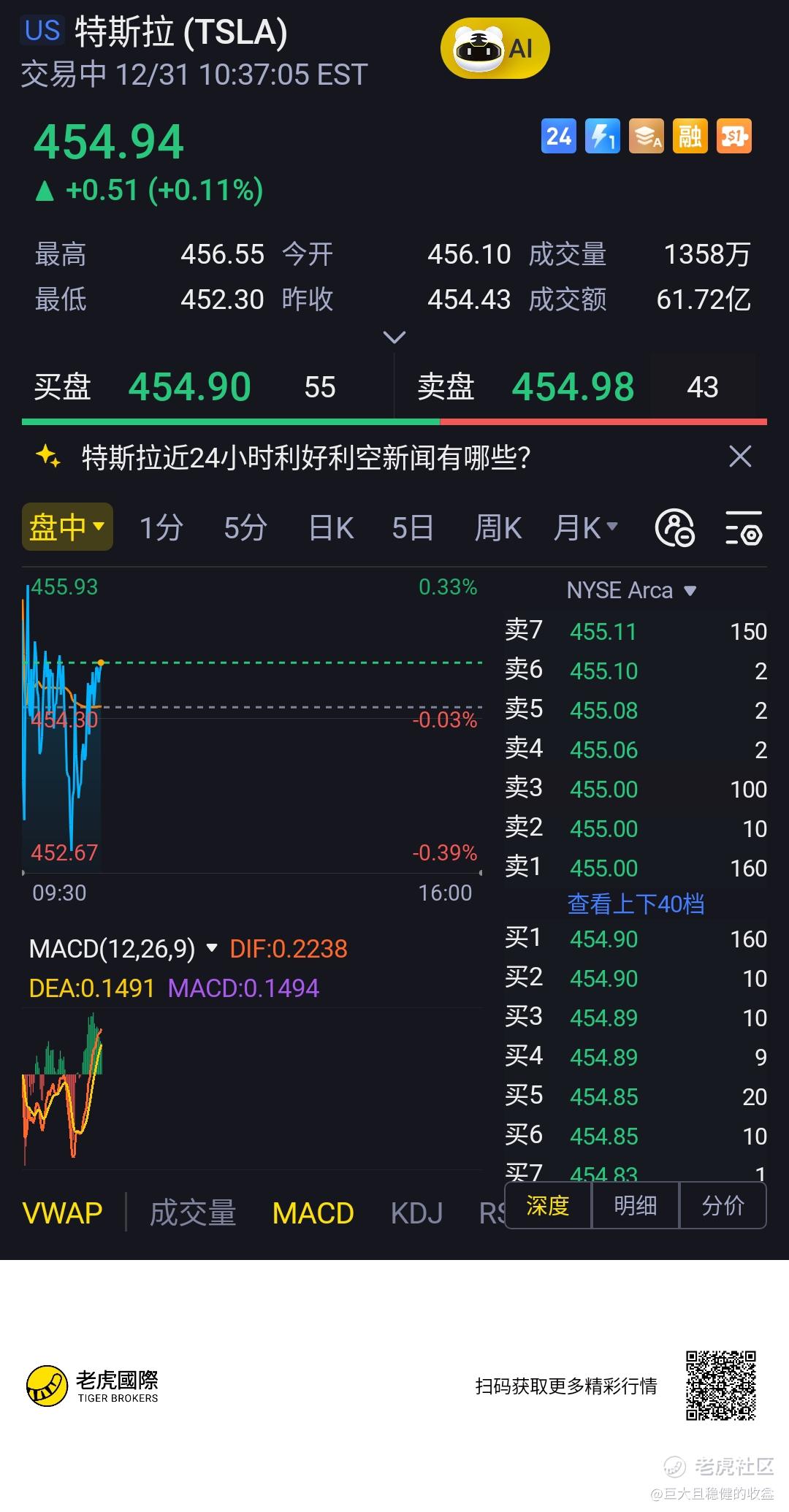Open the chart compare circle icon
789x1512 pixels.
[674, 527]
